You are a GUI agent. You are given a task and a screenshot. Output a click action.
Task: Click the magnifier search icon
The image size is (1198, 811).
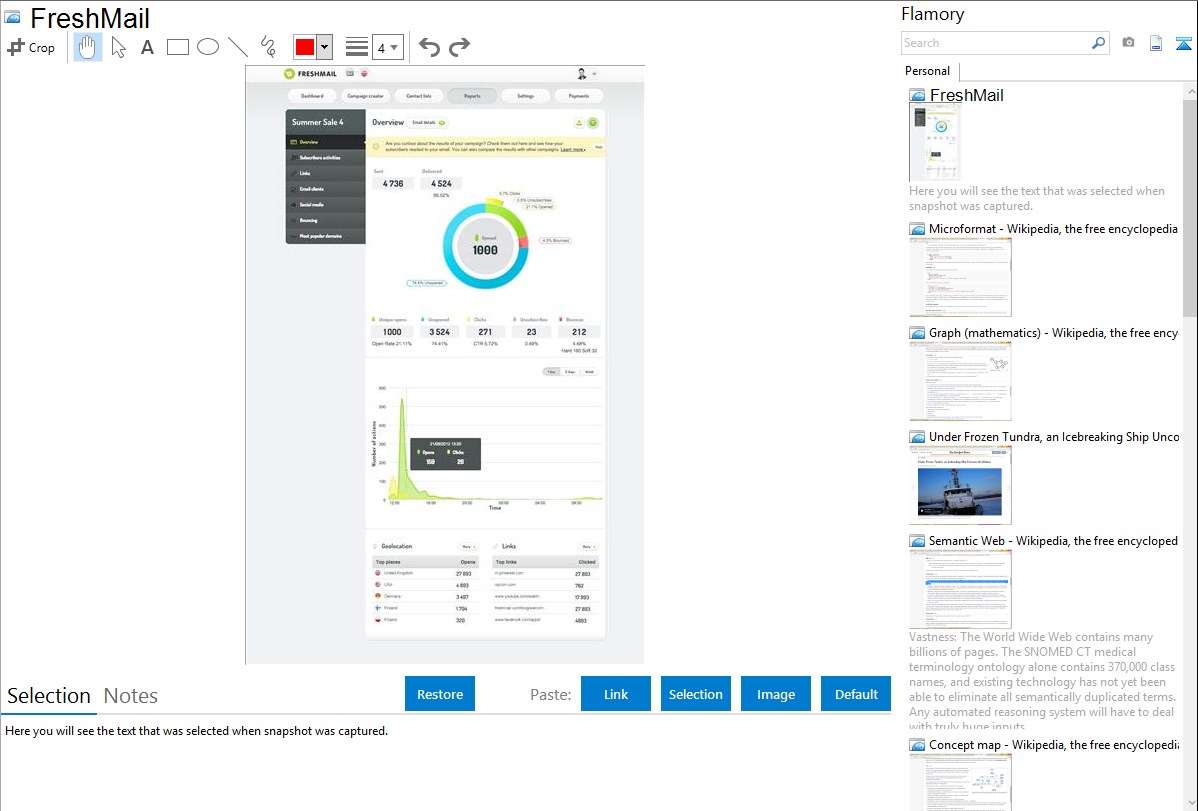click(x=1099, y=43)
